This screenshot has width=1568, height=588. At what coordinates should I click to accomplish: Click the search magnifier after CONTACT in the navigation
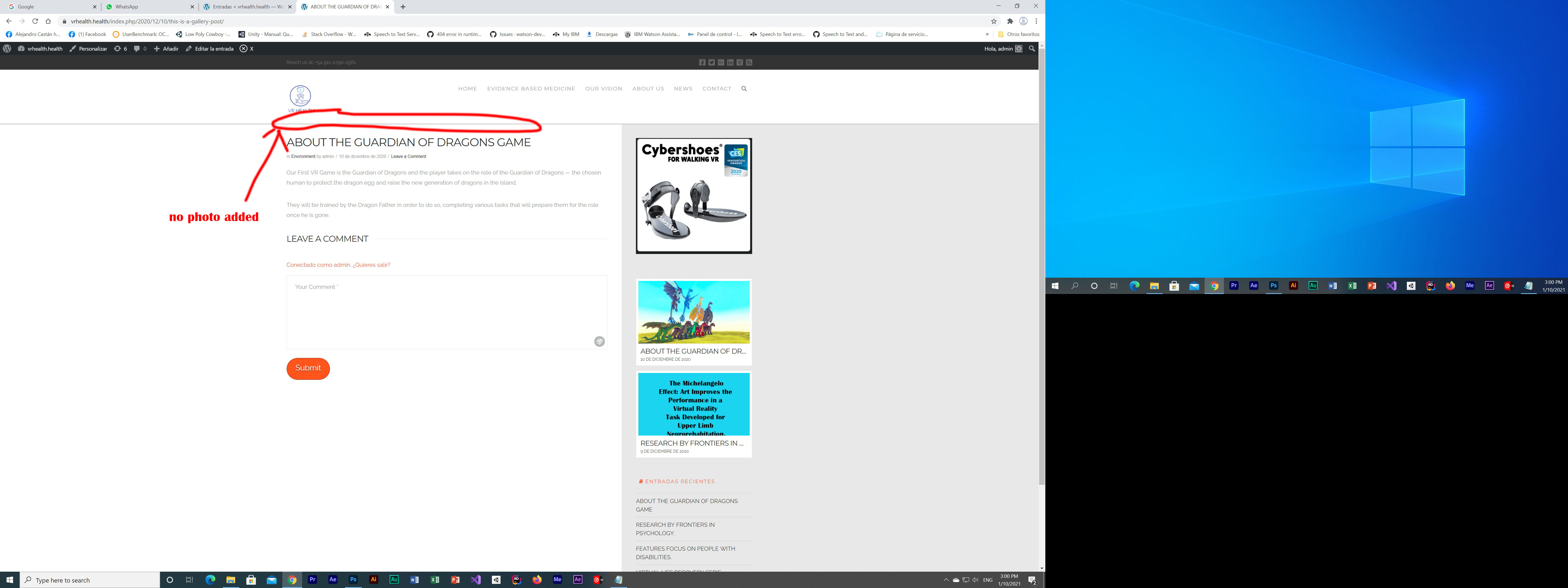click(x=744, y=89)
